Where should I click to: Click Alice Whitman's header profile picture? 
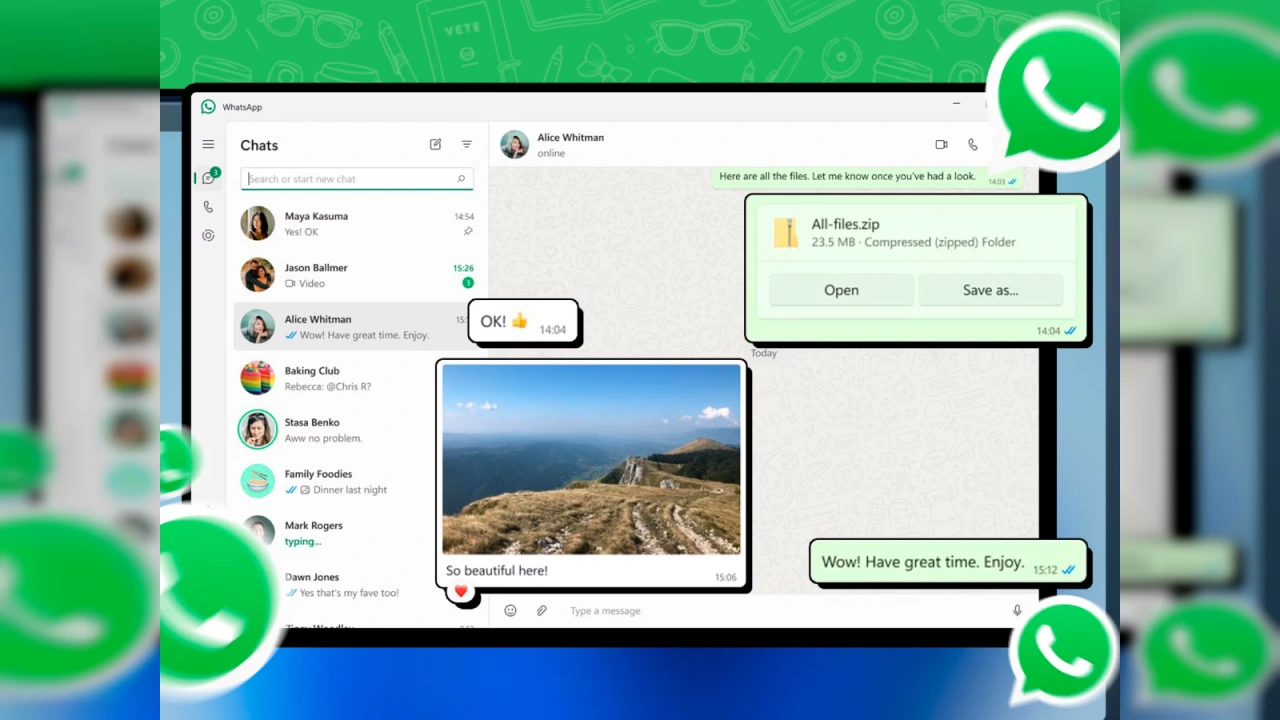pyautogui.click(x=514, y=145)
